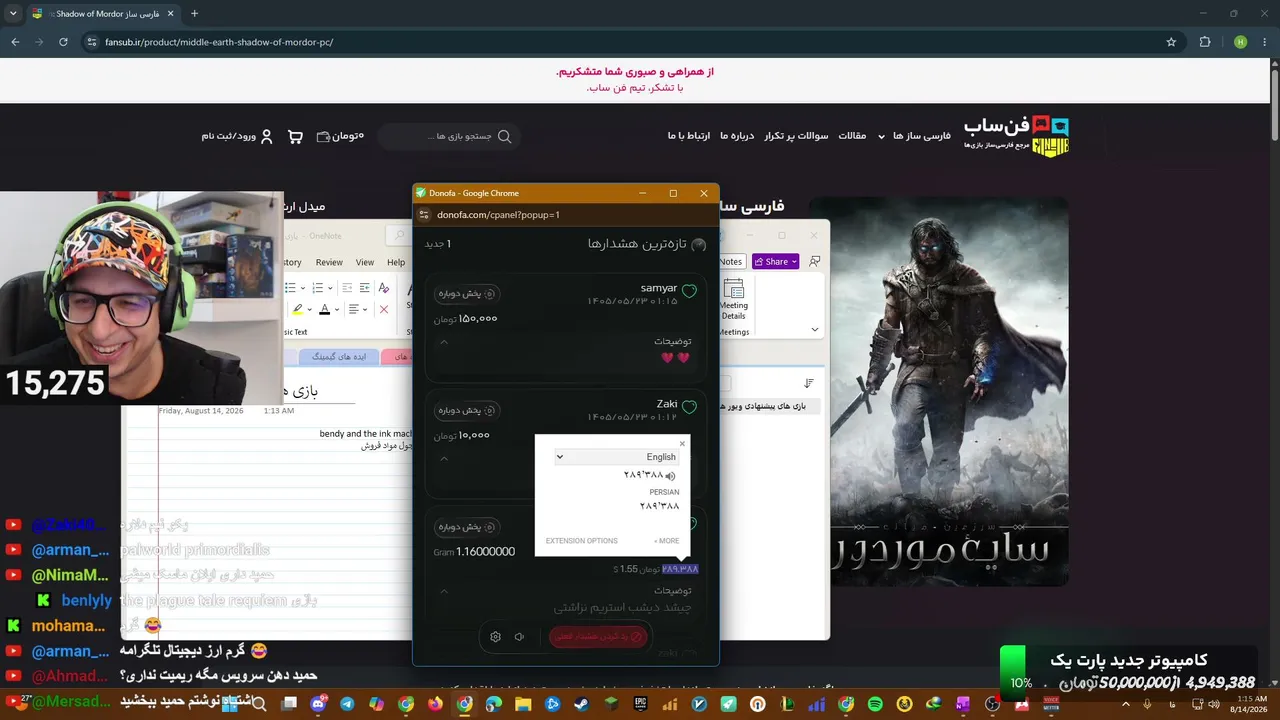
Task: Open a new Chrome tab
Action: coord(194,14)
